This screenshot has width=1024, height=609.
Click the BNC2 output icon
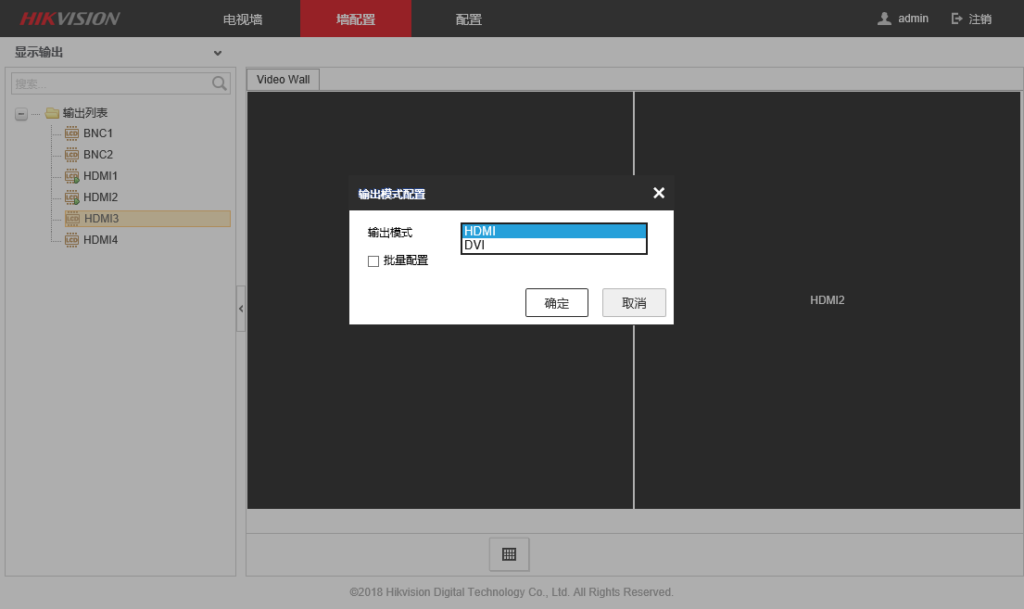[72, 155]
